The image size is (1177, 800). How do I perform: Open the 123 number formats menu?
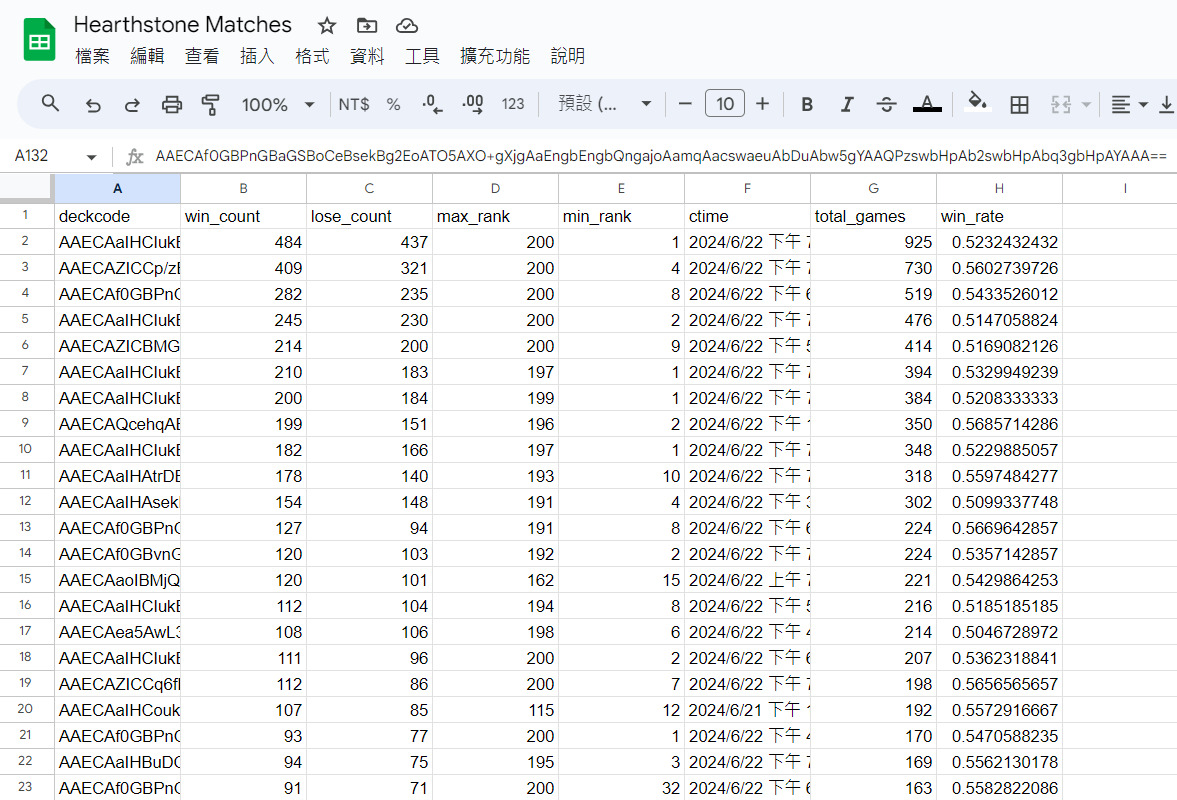pos(513,104)
